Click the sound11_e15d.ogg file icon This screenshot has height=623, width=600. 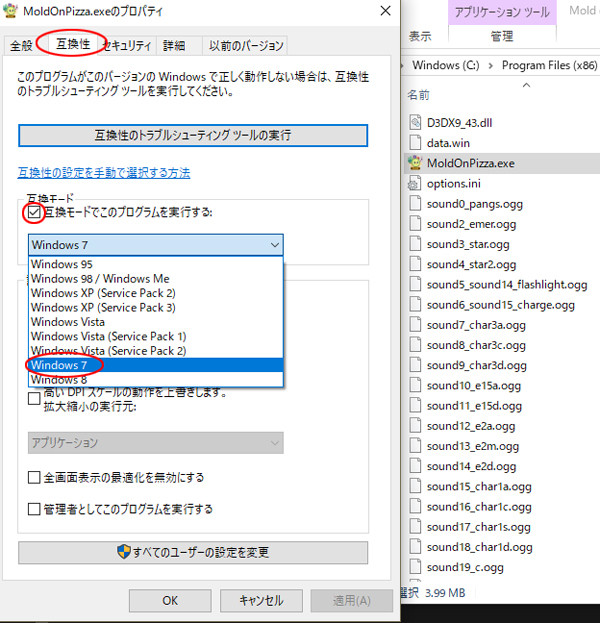(x=415, y=406)
